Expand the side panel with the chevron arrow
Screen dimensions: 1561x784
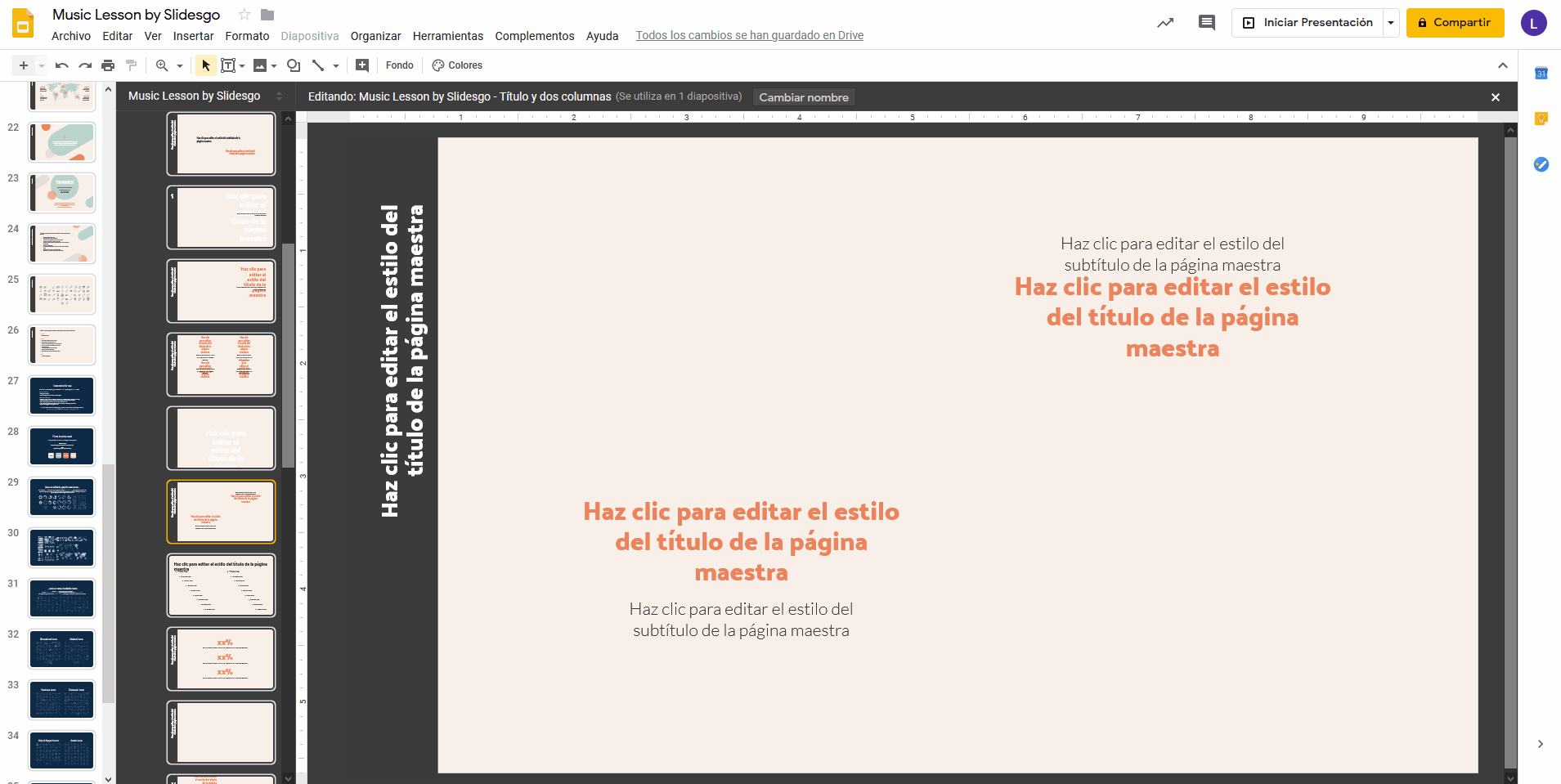tap(1541, 744)
